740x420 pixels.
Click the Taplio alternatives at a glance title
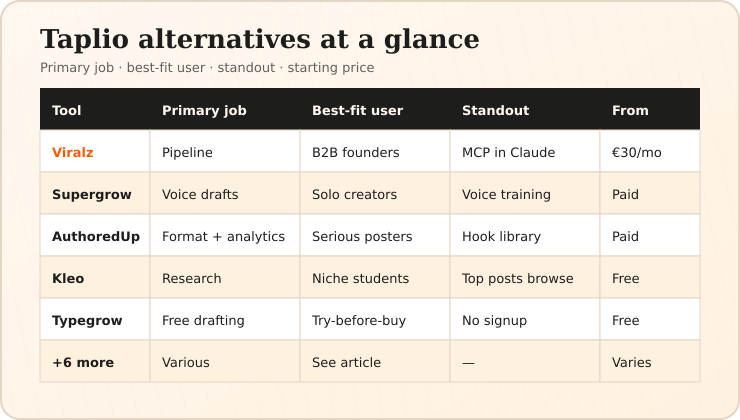(260, 39)
